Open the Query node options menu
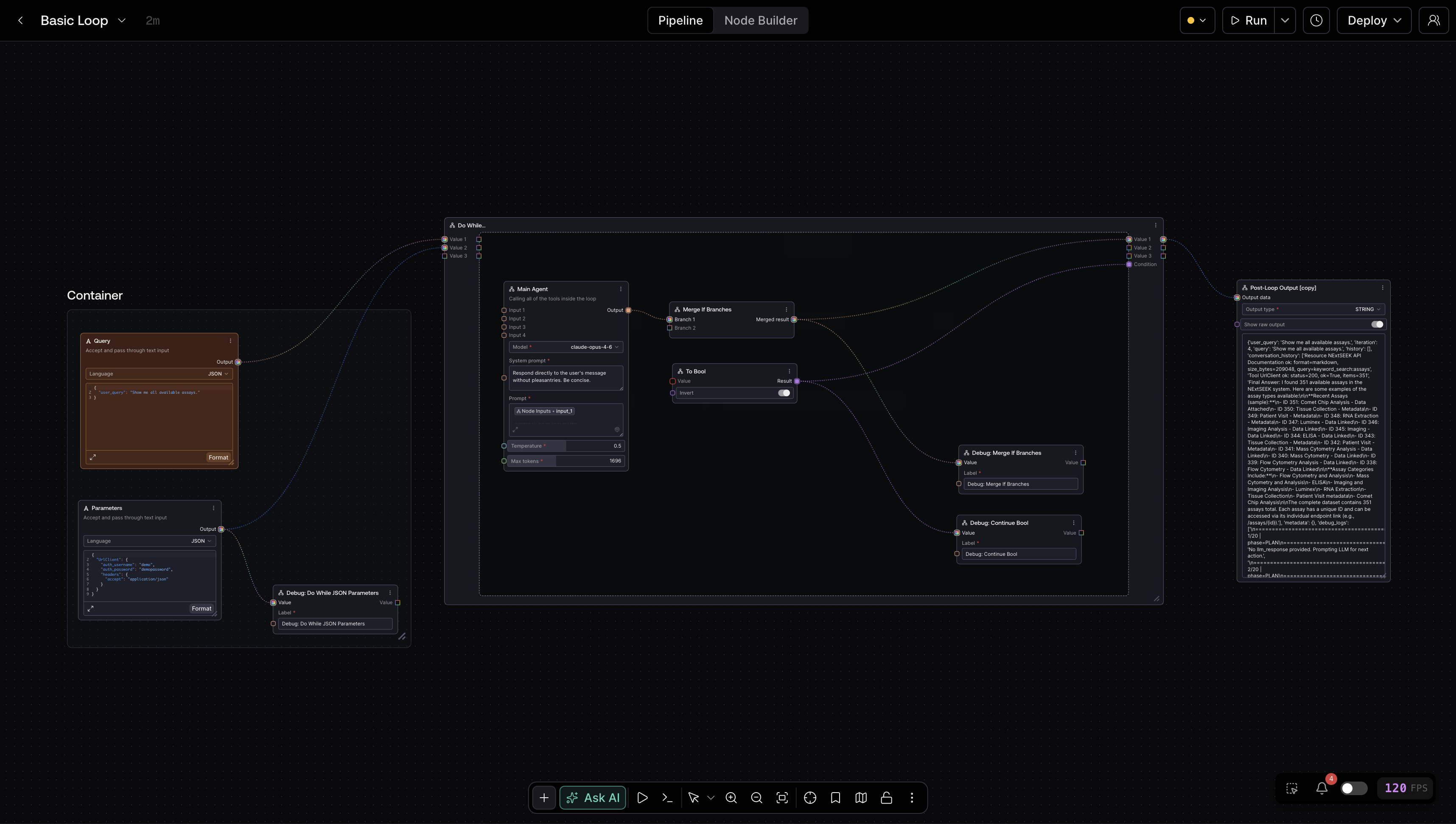 tap(230, 341)
